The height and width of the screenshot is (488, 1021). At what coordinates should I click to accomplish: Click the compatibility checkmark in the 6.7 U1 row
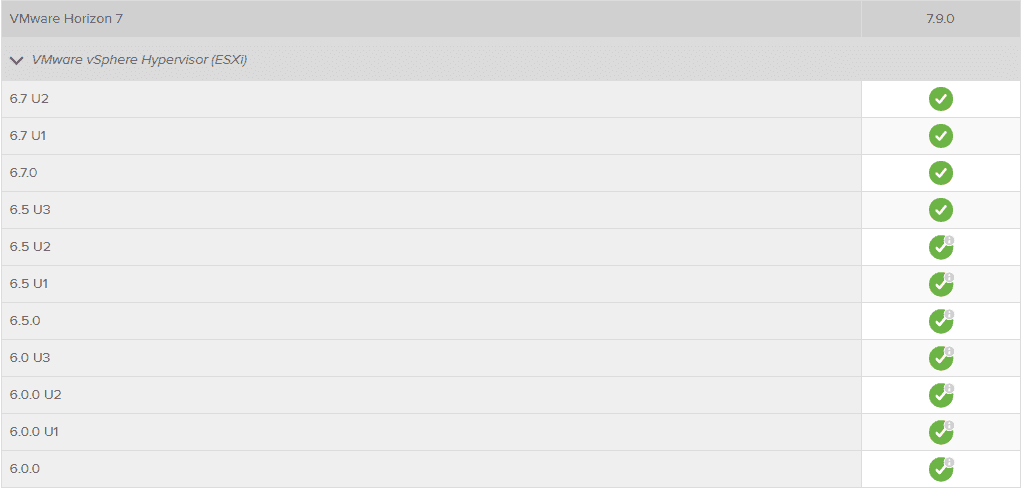(940, 136)
